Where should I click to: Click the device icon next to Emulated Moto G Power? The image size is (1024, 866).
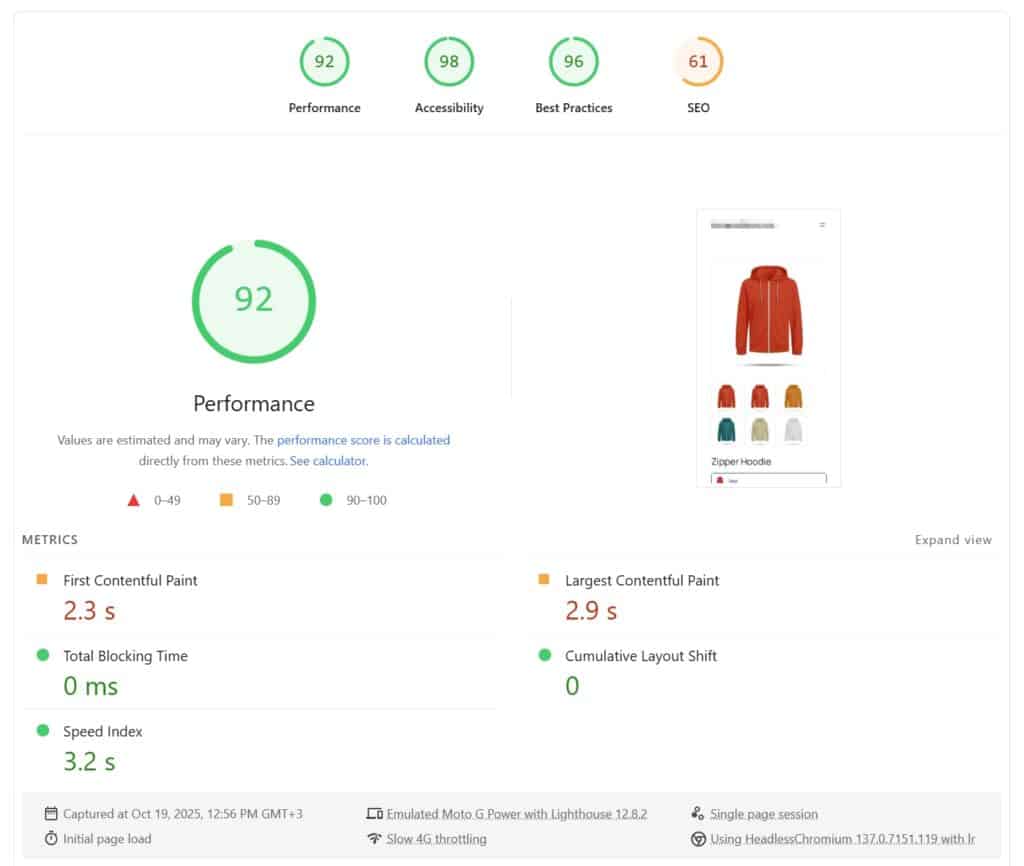[375, 813]
